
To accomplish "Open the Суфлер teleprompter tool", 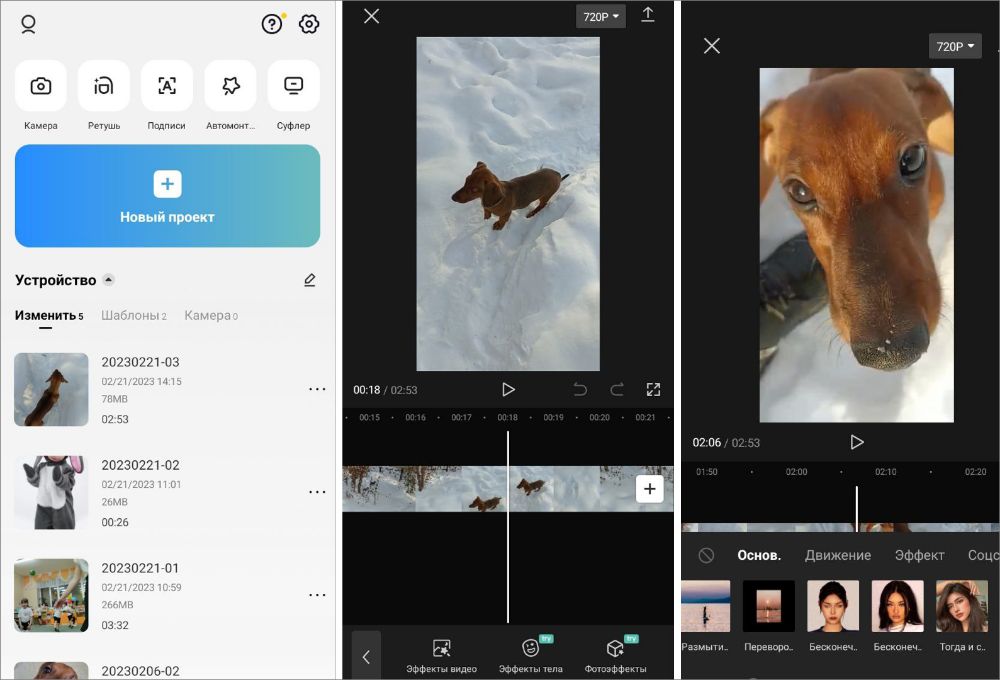I will pos(293,86).
